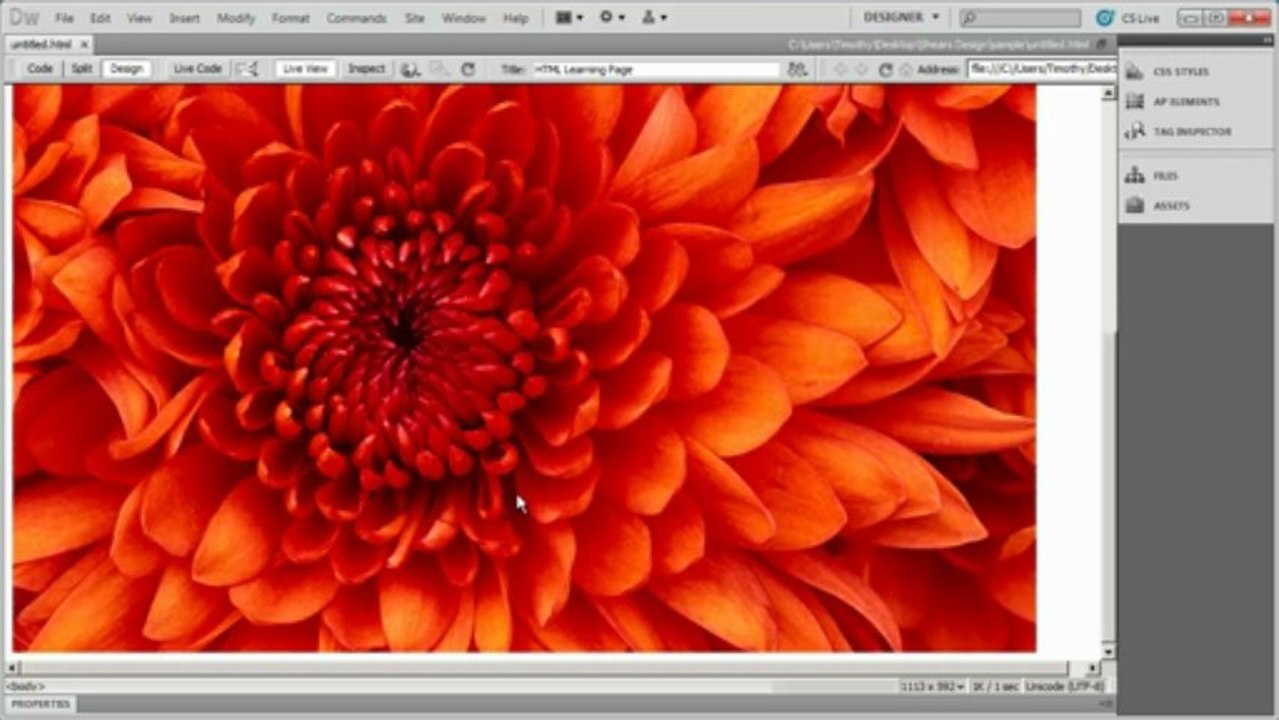The image size is (1279, 720).
Task: Click the orange flower image in document
Action: 524,368
